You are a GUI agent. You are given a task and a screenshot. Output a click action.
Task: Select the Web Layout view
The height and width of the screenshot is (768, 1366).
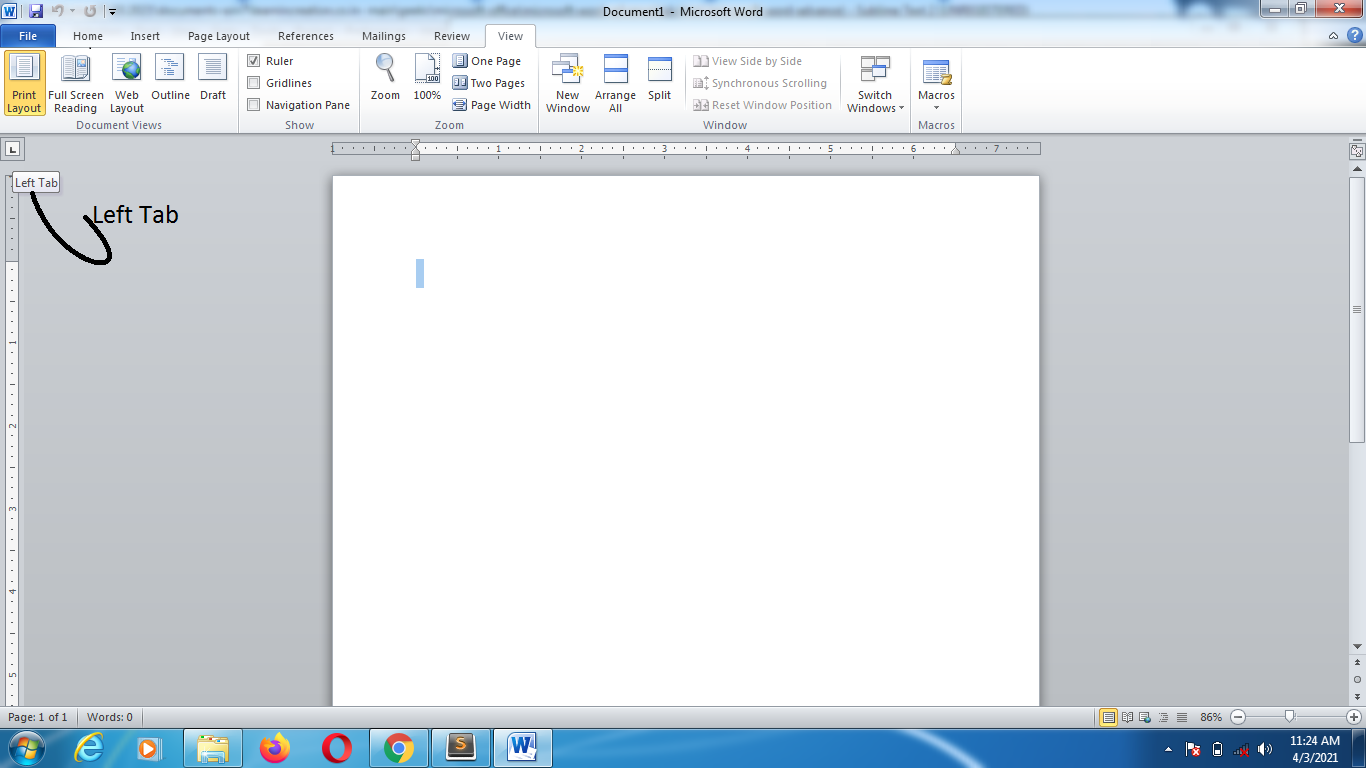click(126, 83)
